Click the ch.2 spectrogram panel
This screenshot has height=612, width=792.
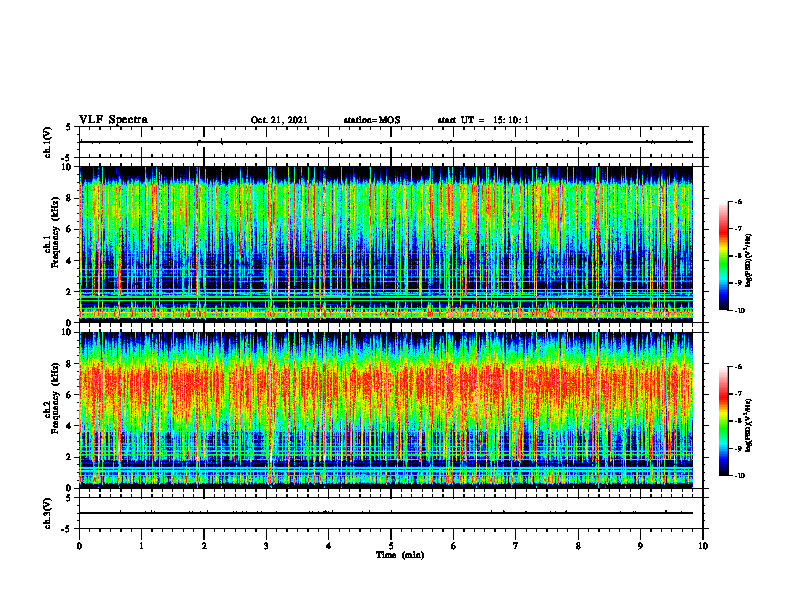pos(386,410)
